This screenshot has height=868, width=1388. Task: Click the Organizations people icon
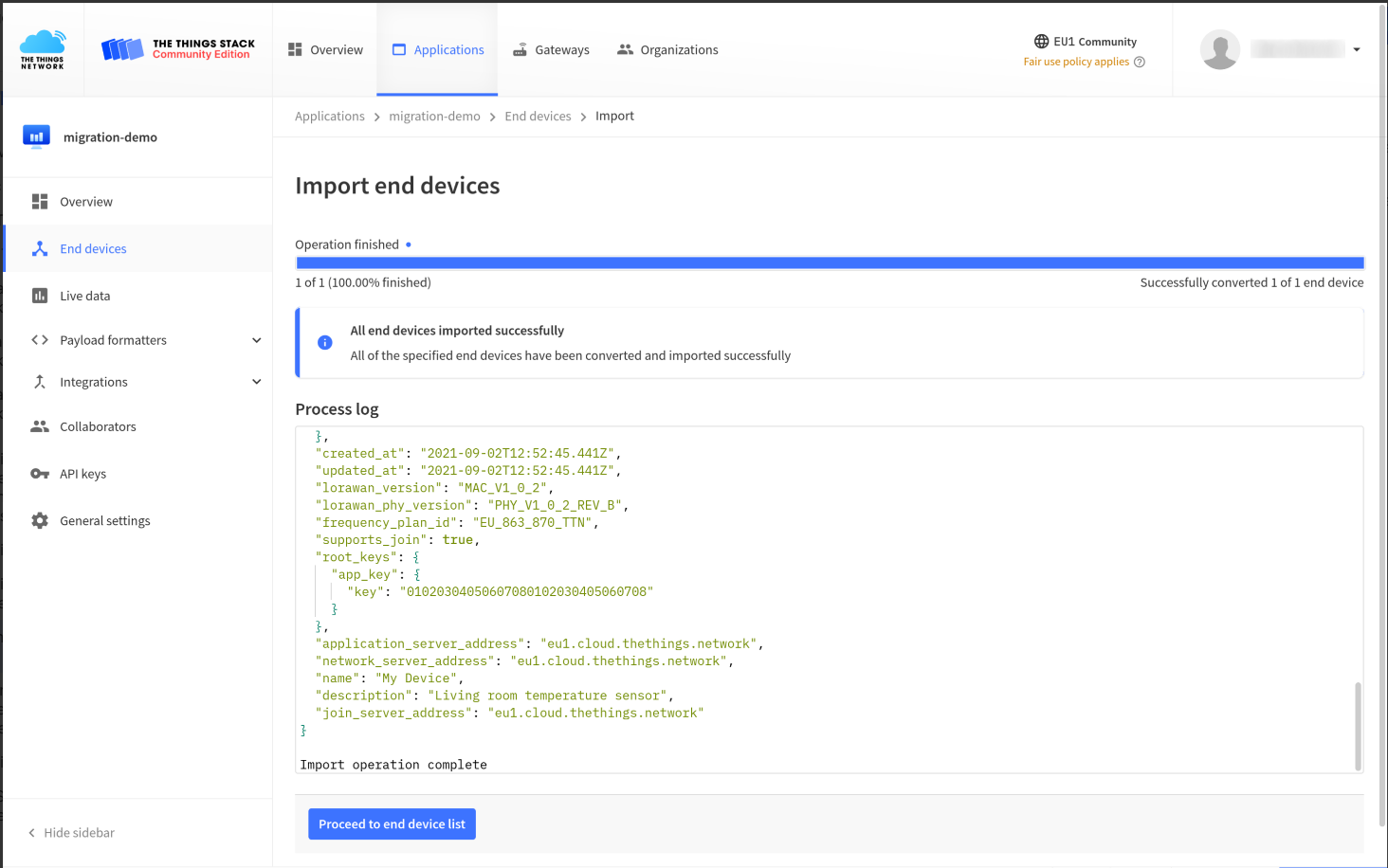tap(625, 49)
